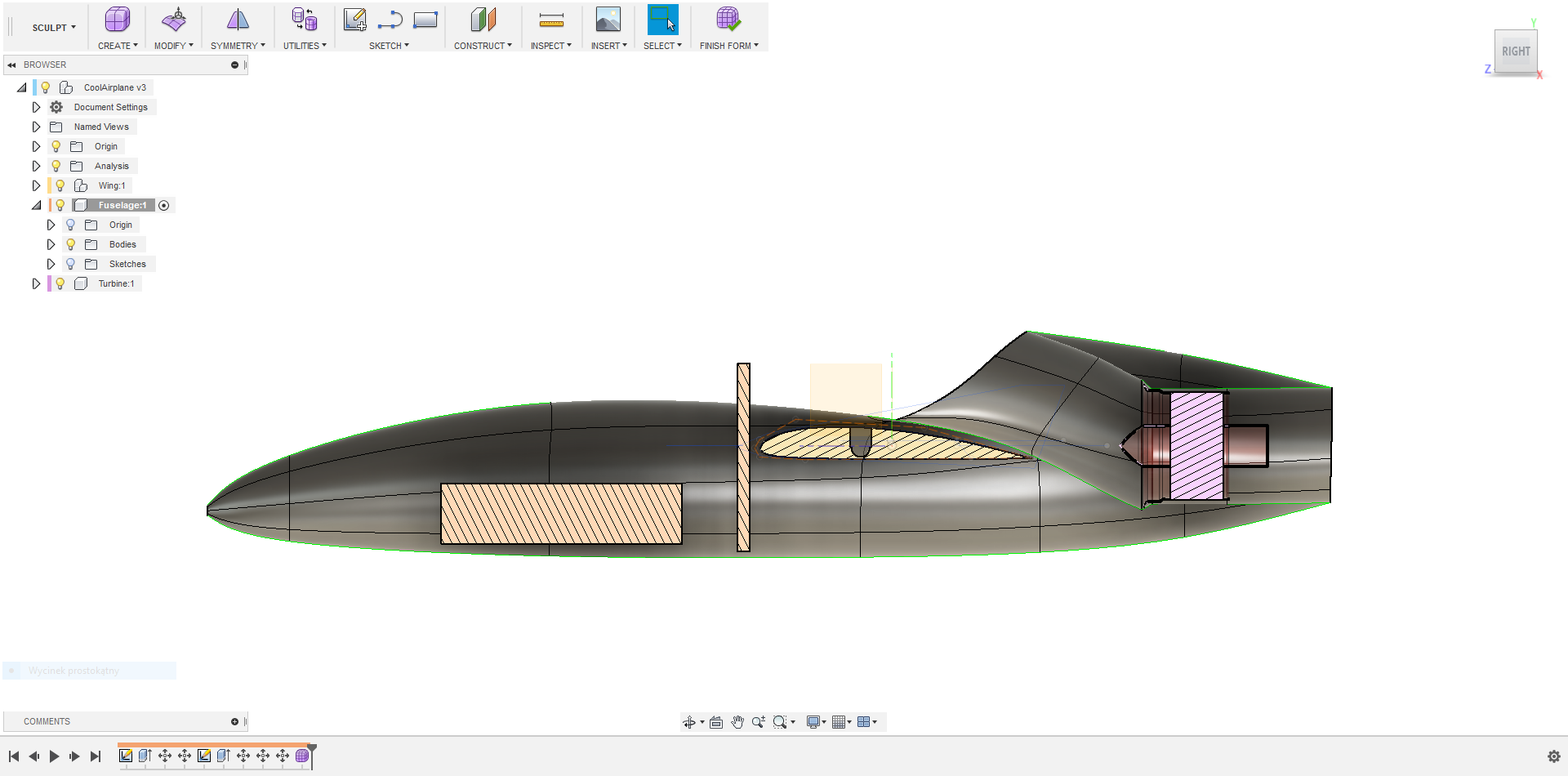
Task: Open the INSPECT menu
Action: (551, 46)
